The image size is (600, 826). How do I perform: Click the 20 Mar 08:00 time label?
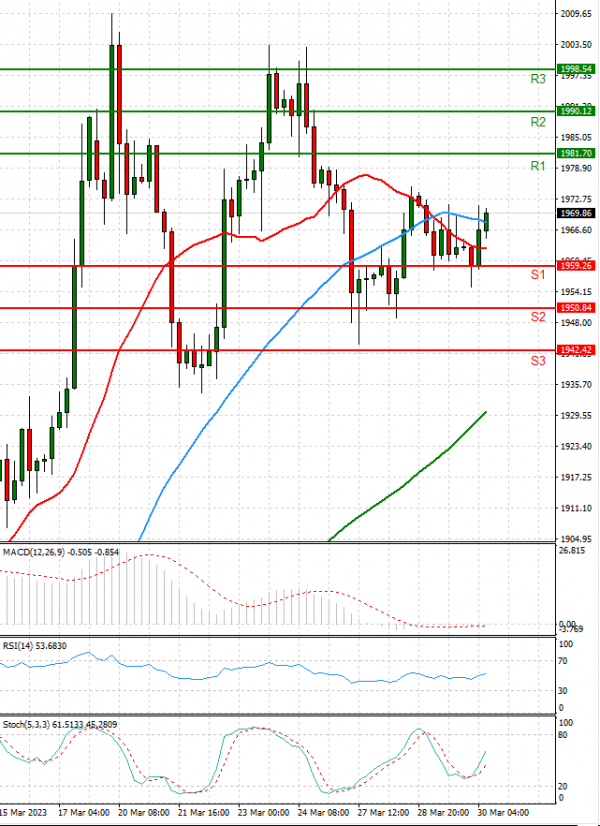pos(143,812)
